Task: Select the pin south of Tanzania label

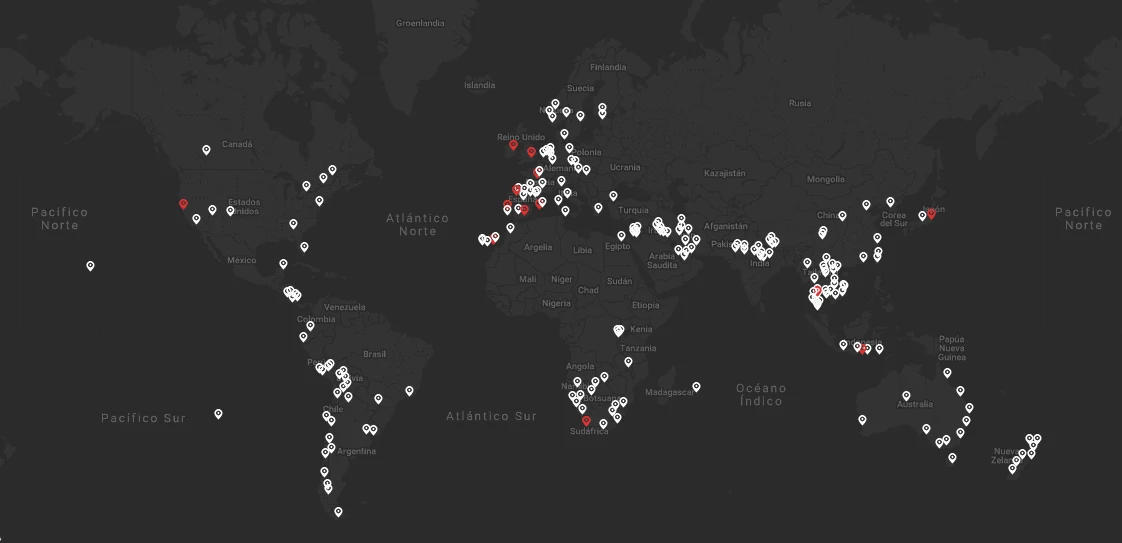Action: tap(628, 362)
